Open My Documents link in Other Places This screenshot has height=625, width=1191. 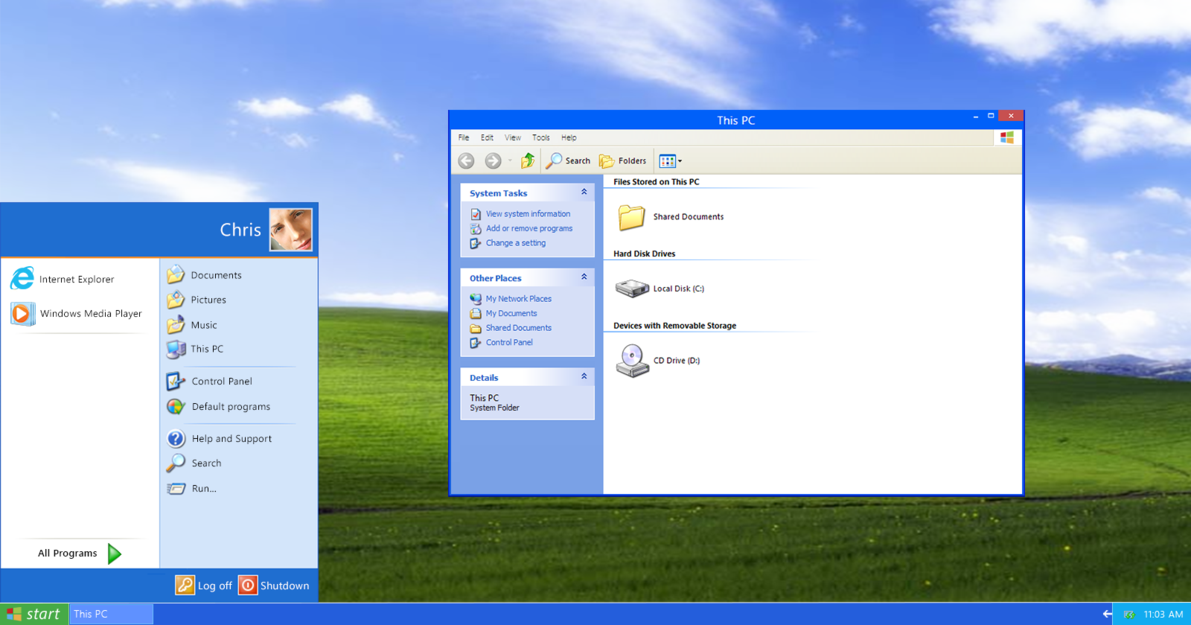pos(511,313)
